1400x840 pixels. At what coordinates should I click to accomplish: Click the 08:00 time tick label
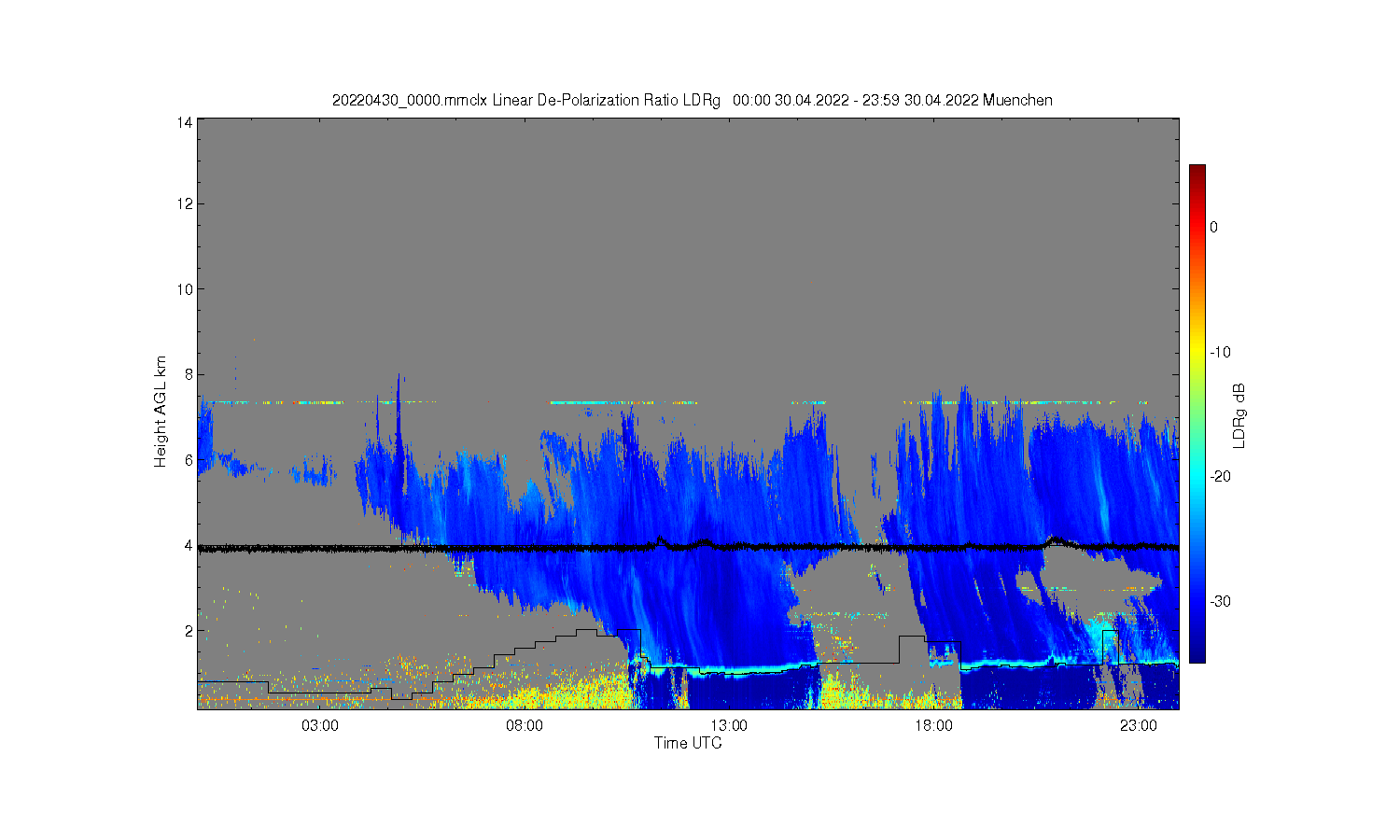[525, 725]
